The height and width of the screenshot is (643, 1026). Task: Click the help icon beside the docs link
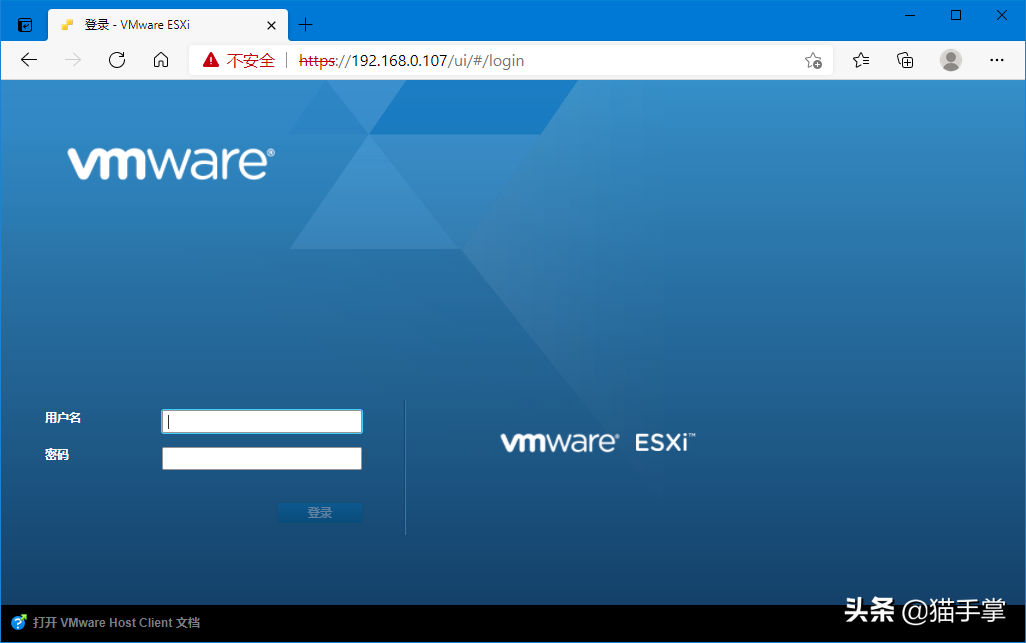(x=19, y=622)
